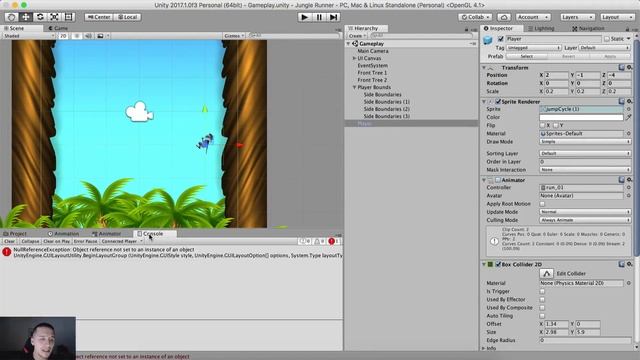
Task: Open Animator component gear menu
Action: (629, 180)
